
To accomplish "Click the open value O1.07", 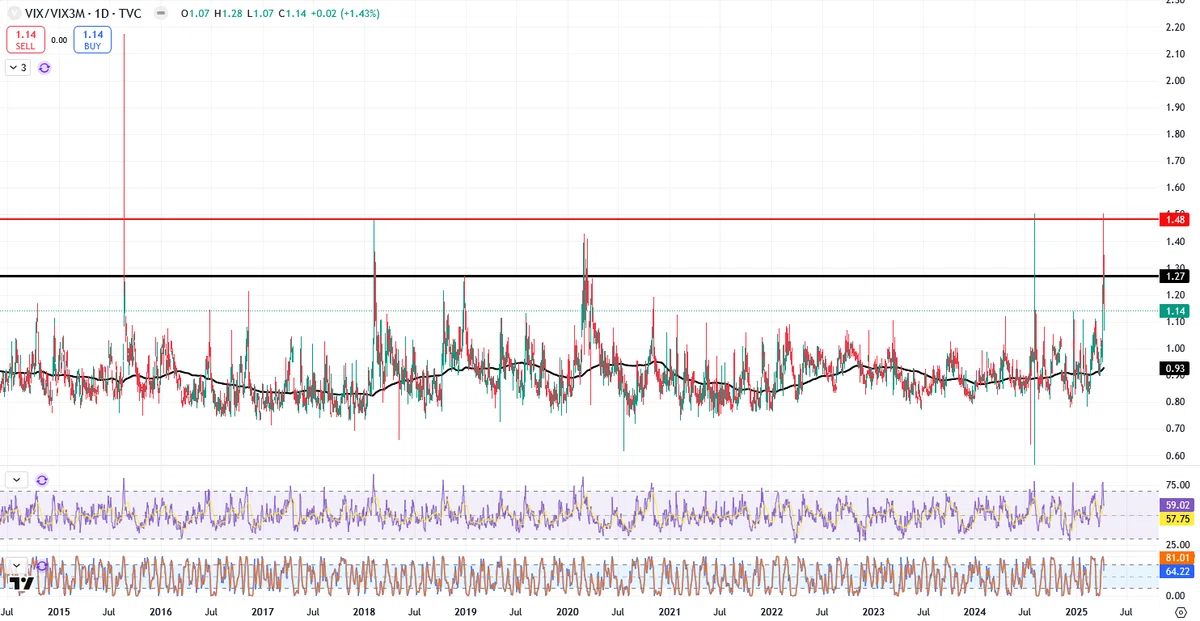I will coord(197,14).
